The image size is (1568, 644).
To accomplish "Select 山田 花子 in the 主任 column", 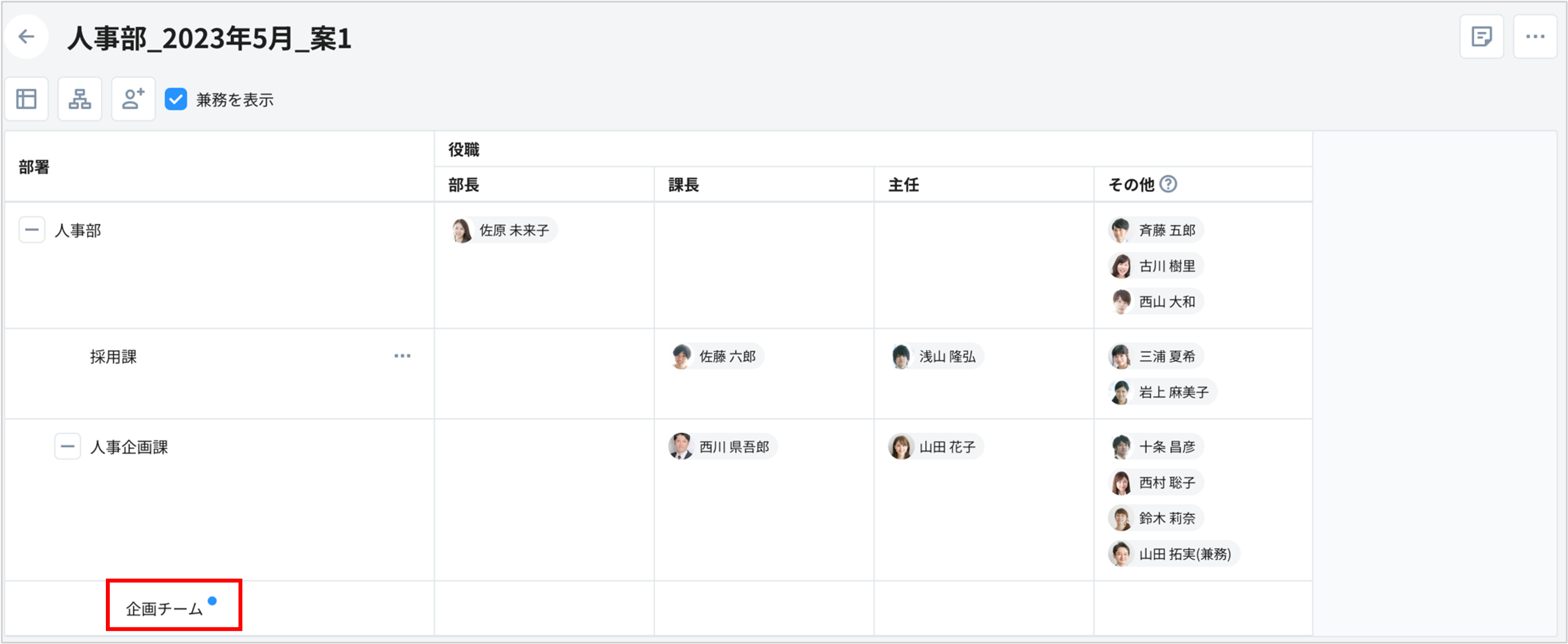I will 935,447.
